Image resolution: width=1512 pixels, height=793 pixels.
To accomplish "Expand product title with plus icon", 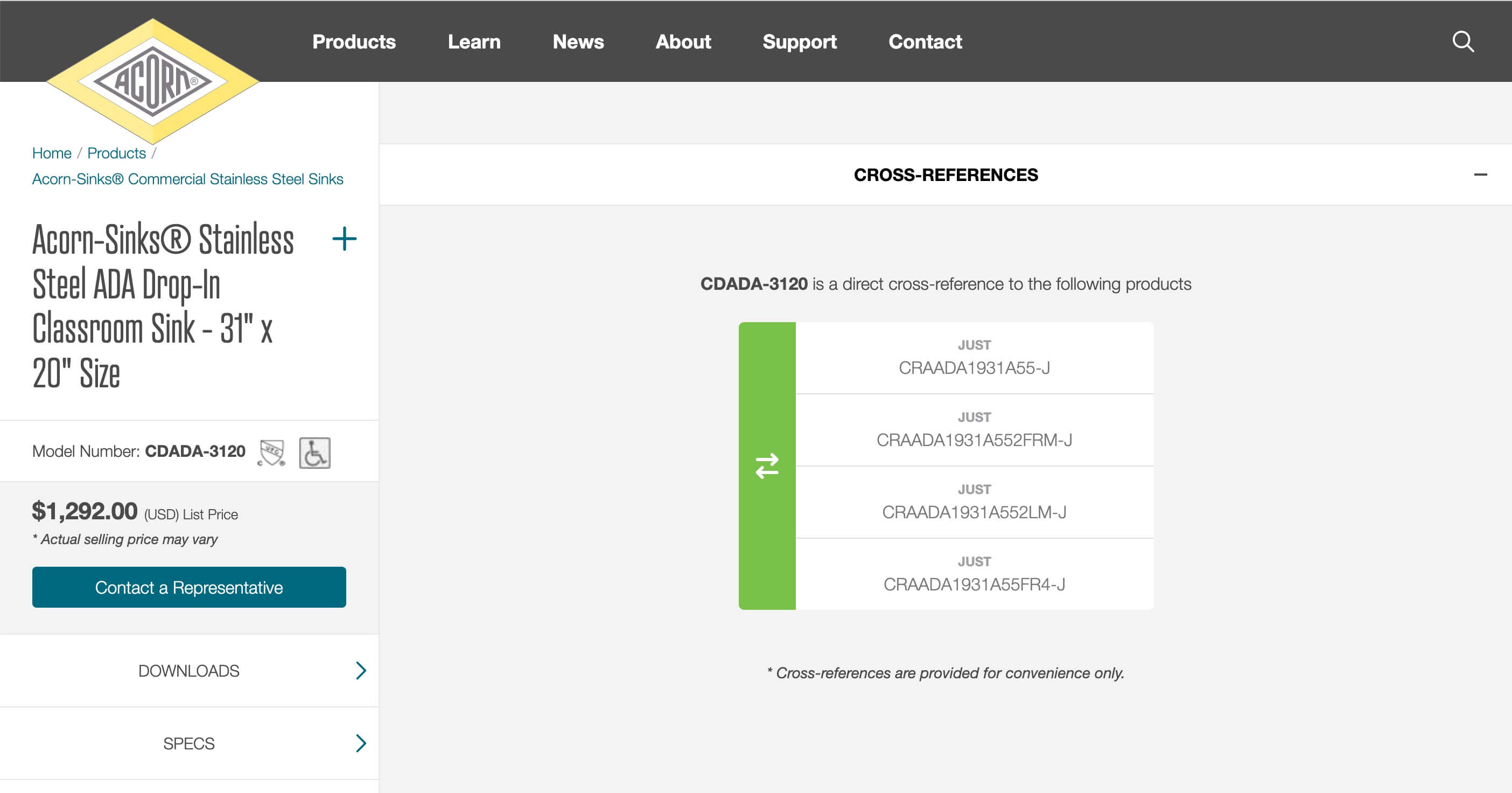I will [344, 239].
